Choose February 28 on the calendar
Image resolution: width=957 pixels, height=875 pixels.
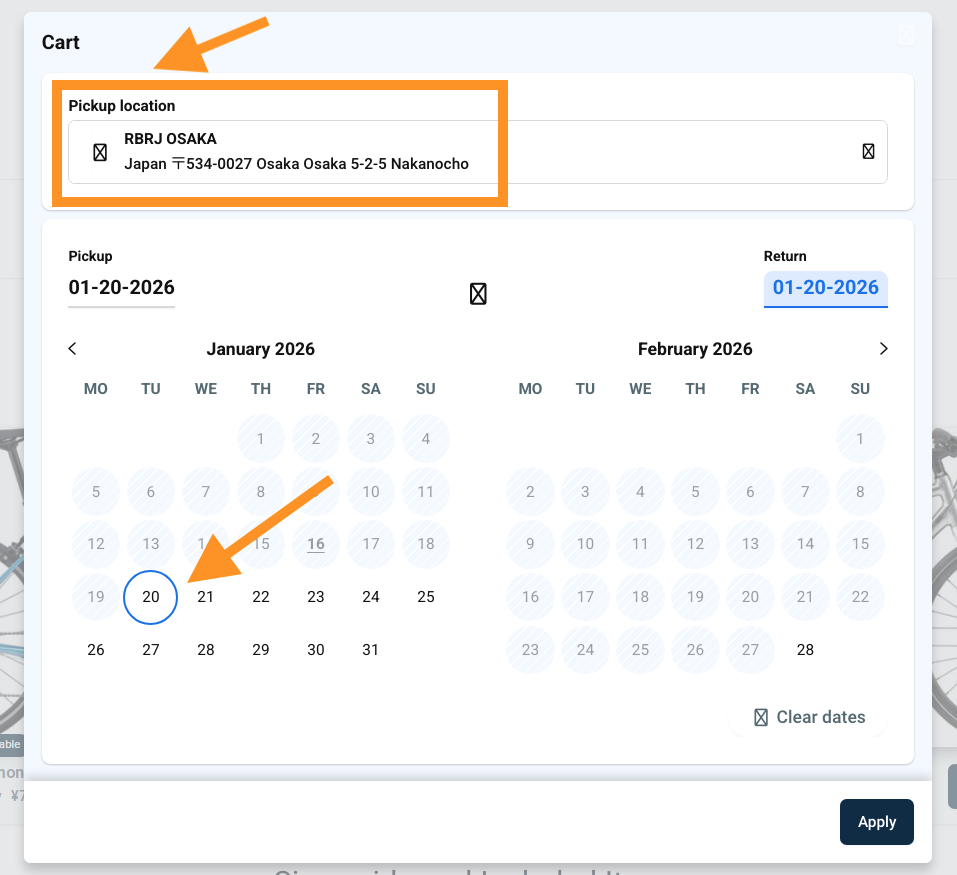(805, 650)
